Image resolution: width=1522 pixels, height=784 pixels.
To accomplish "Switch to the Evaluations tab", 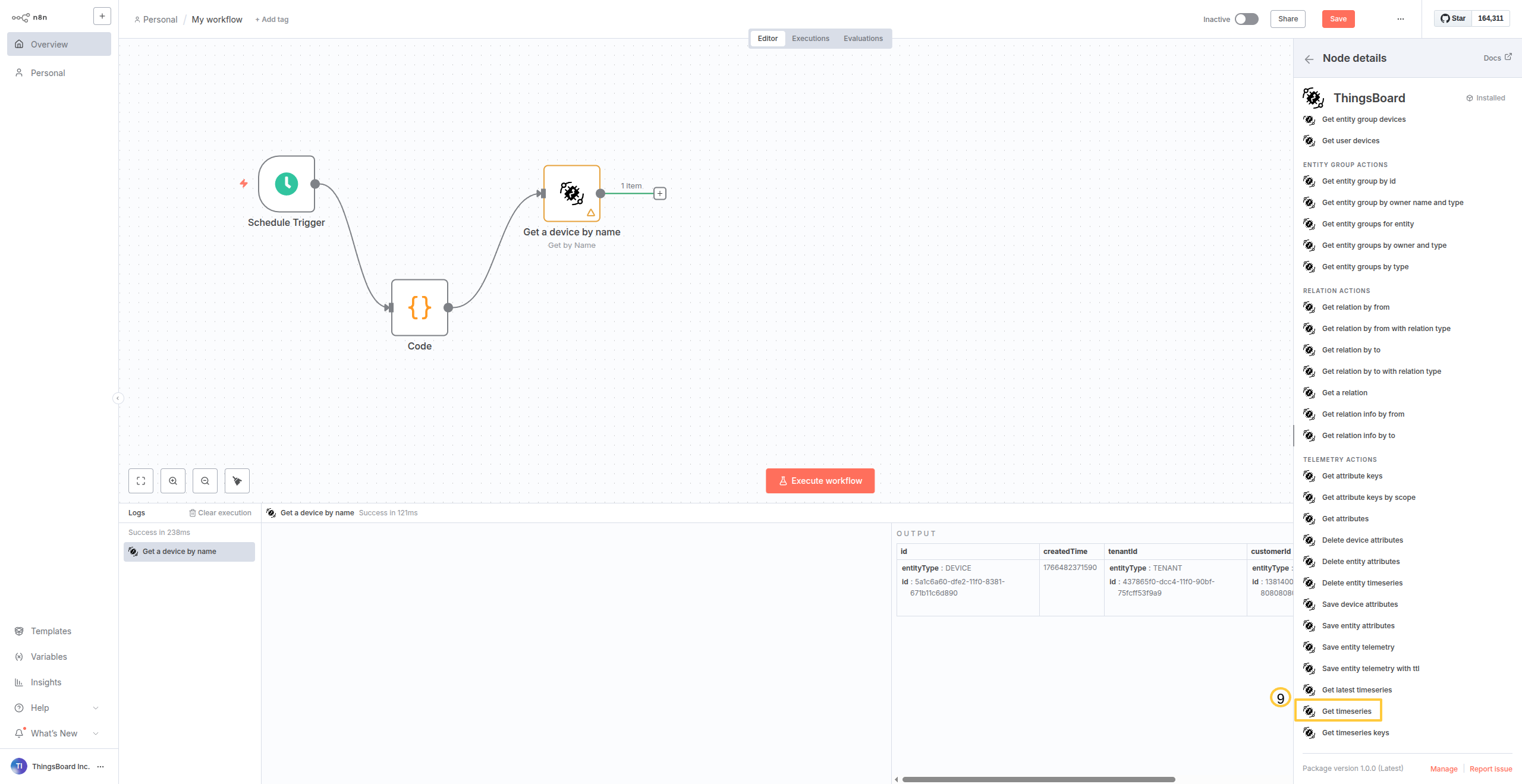I will [x=863, y=39].
